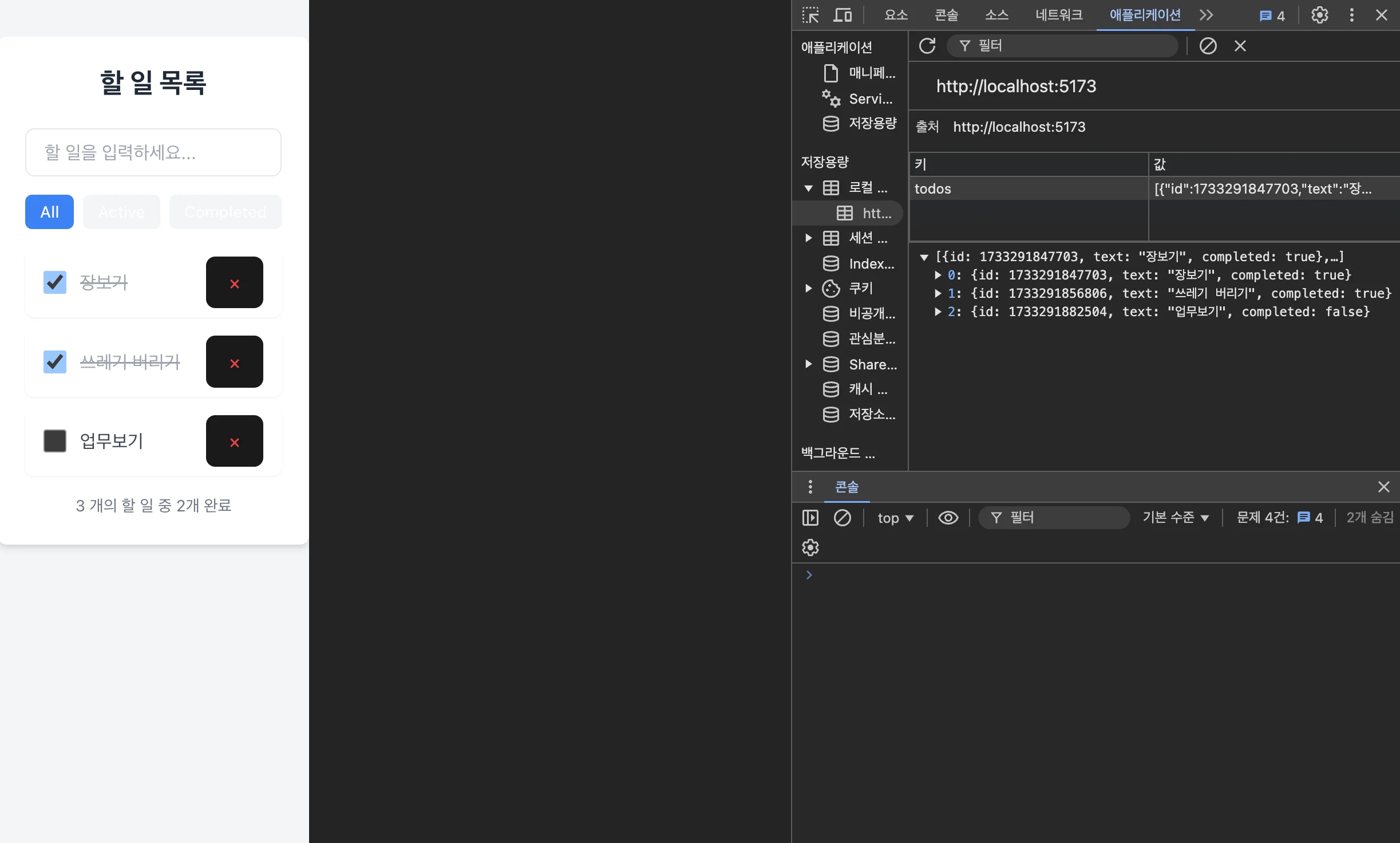Open the top context dropdown

point(895,518)
